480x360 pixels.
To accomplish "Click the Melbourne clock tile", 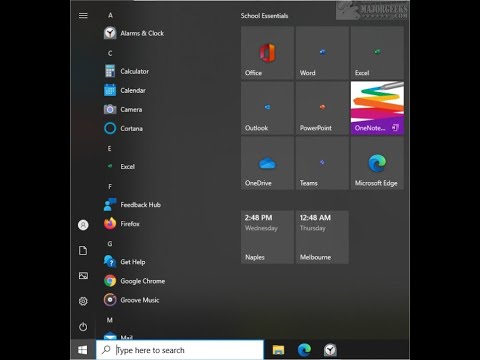I will point(322,237).
